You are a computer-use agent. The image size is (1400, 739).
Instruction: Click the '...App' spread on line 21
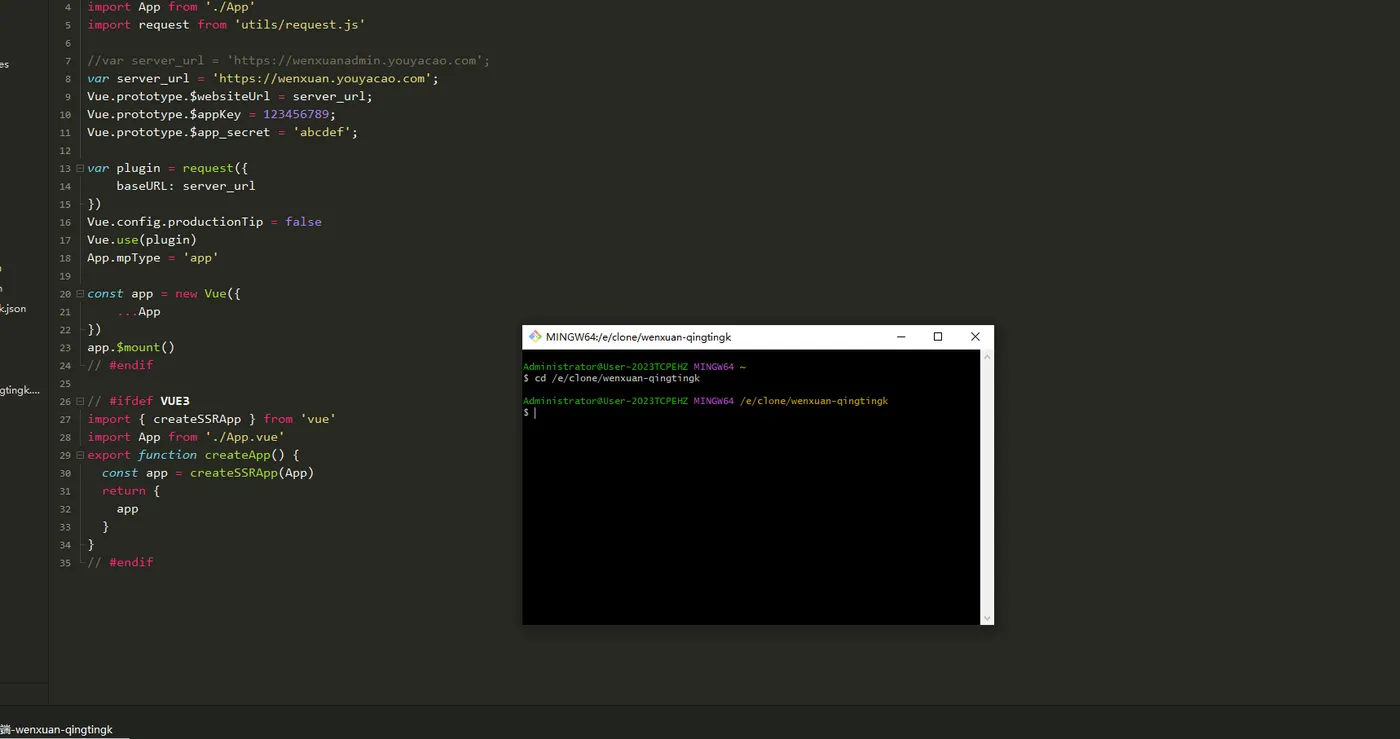[138, 312]
